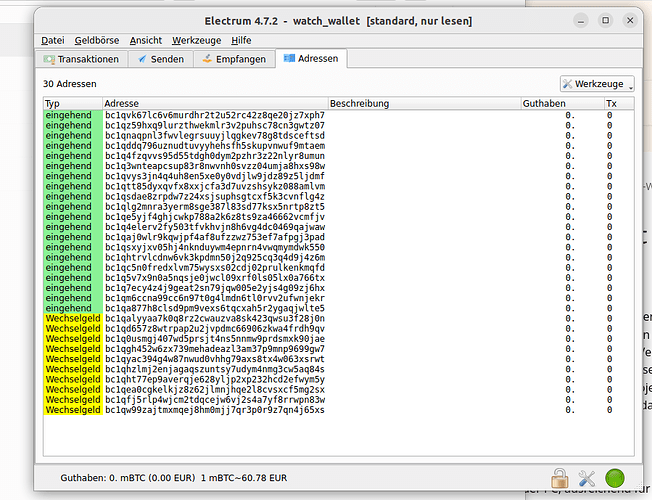This screenshot has width=652, height=500.
Task: Open the Datei menu
Action: [x=53, y=40]
